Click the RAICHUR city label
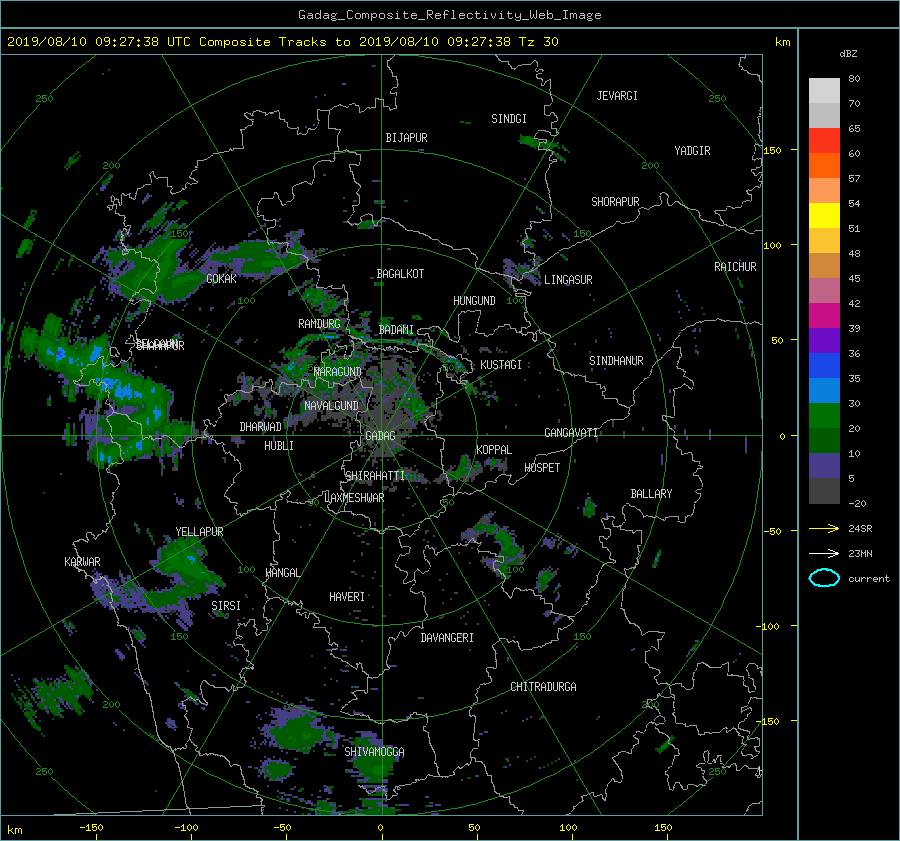This screenshot has height=841, width=900. point(735,267)
